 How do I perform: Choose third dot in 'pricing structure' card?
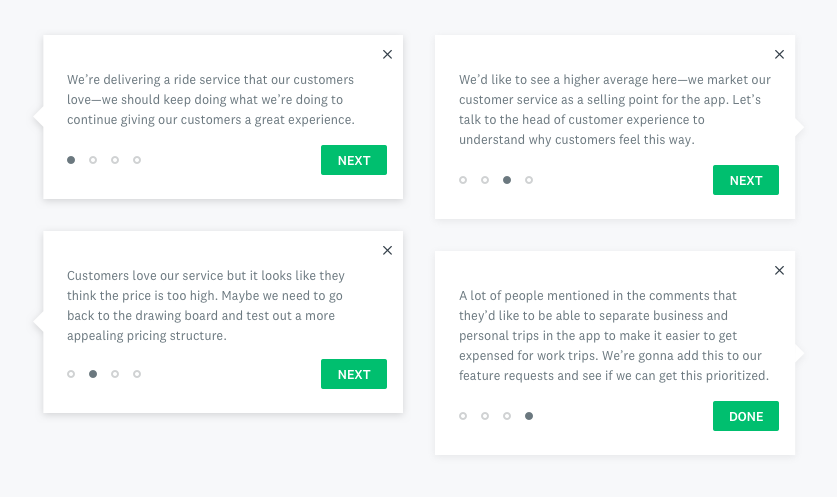click(x=115, y=374)
